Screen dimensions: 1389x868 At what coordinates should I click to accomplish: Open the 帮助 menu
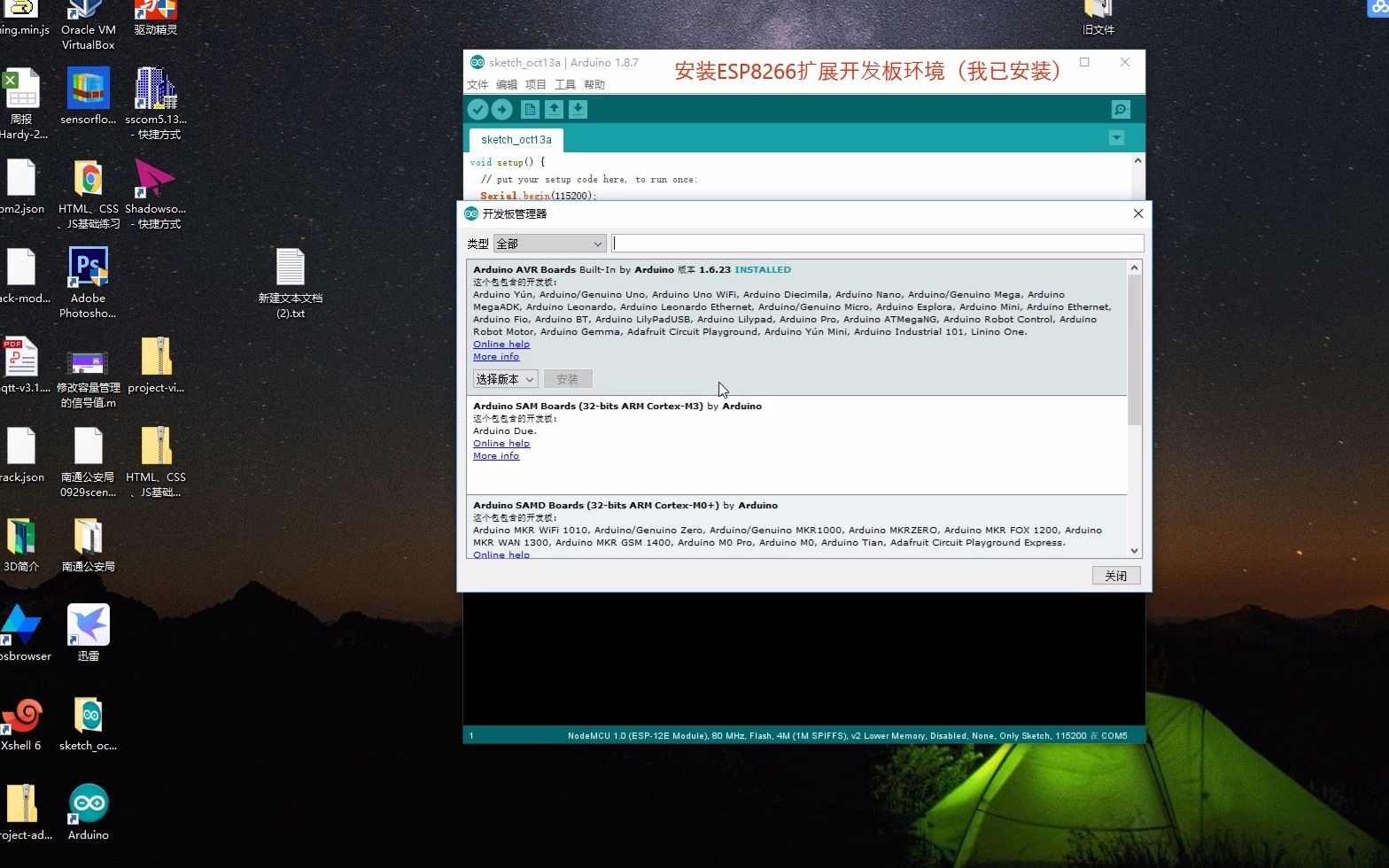click(594, 85)
